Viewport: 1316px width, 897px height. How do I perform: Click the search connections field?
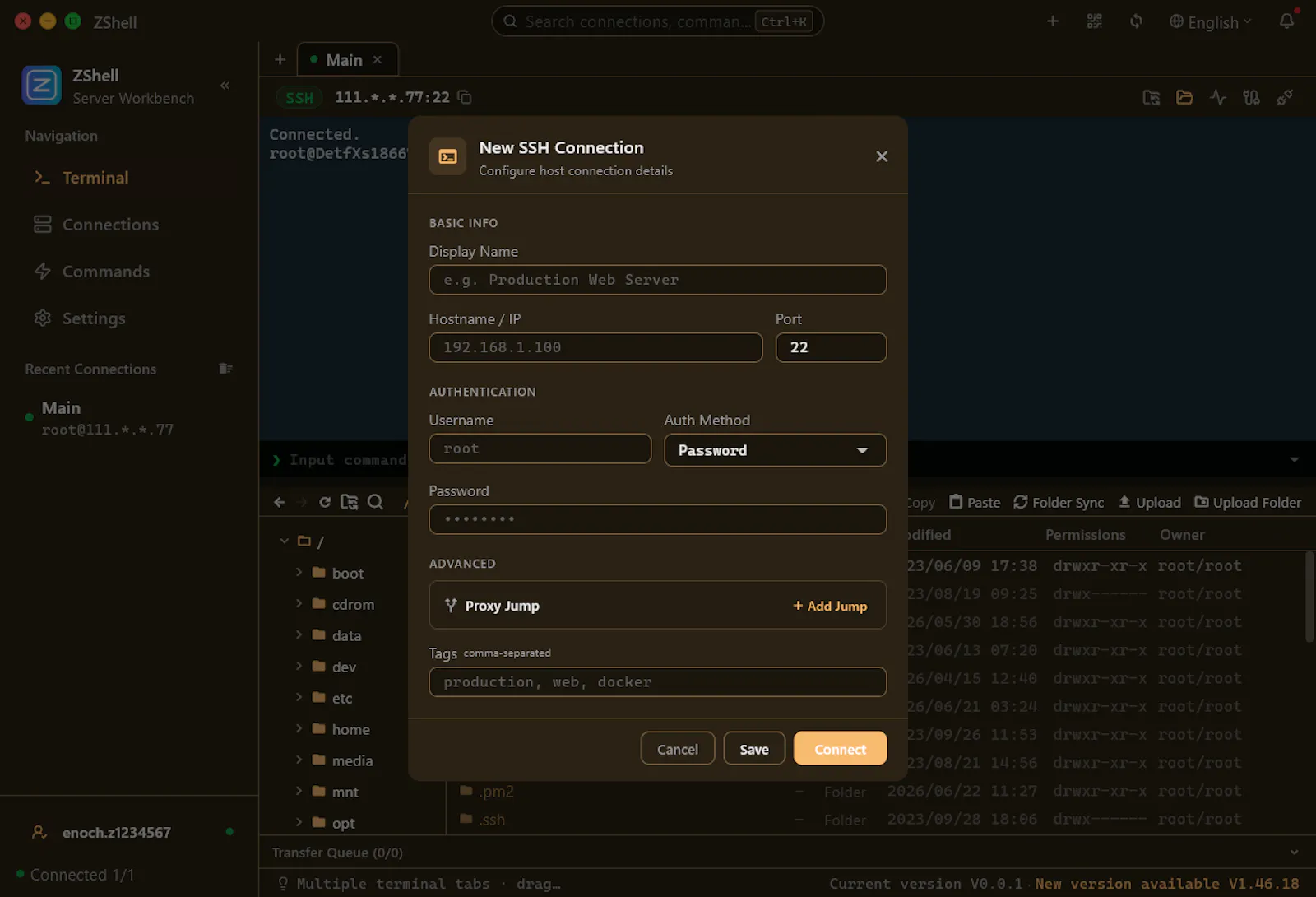pos(657,21)
